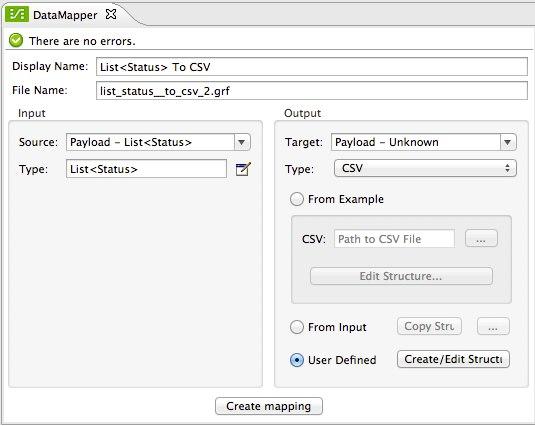
Task: Click the File Name input field
Action: (x=312, y=91)
